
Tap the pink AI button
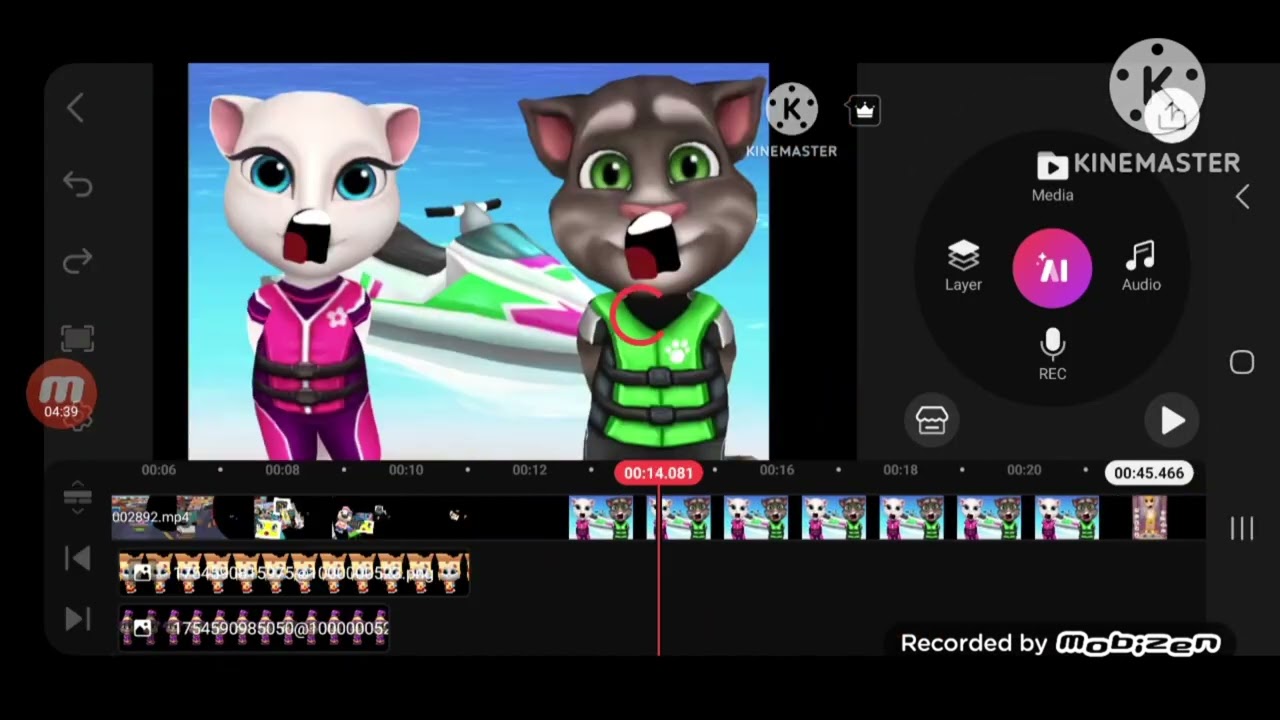(1052, 268)
